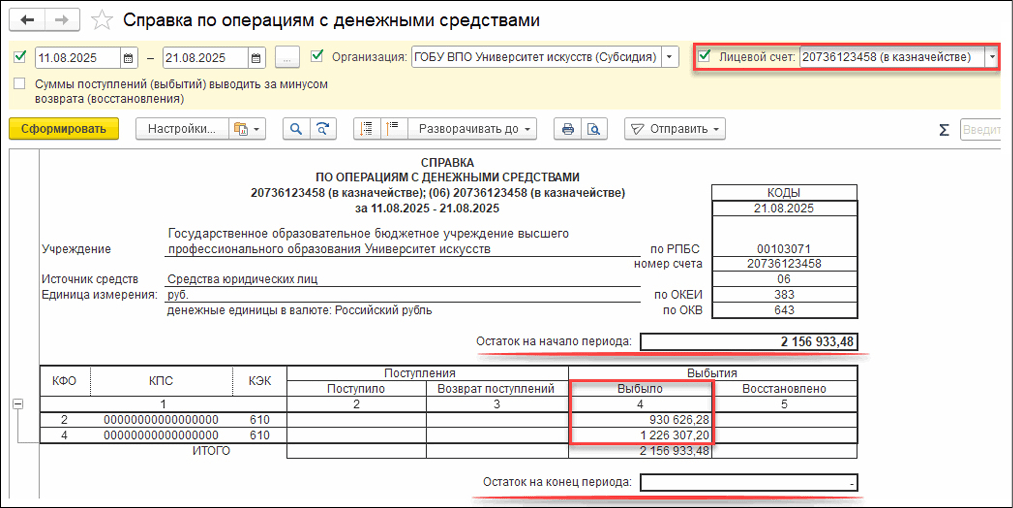This screenshot has height=508, width=1013.
Task: Open the 'Разворачивать до' dropdown
Action: pos(474,129)
